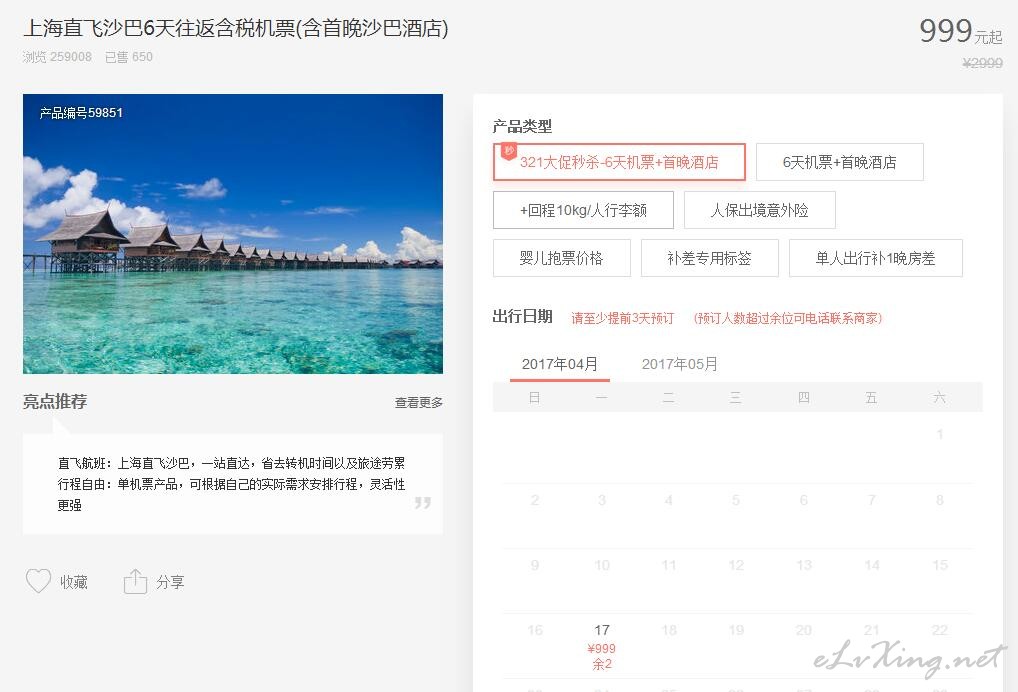The width and height of the screenshot is (1018, 692).
Task: Click the share upload icon
Action: point(135,581)
